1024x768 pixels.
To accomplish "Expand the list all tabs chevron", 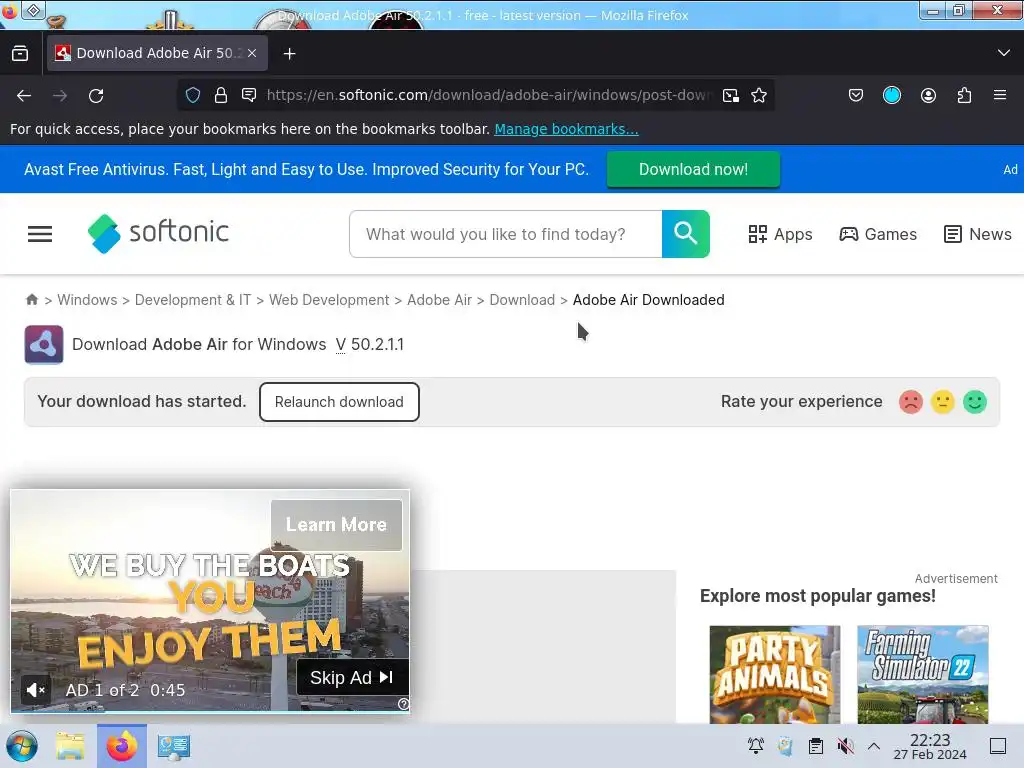I will click(x=1004, y=53).
